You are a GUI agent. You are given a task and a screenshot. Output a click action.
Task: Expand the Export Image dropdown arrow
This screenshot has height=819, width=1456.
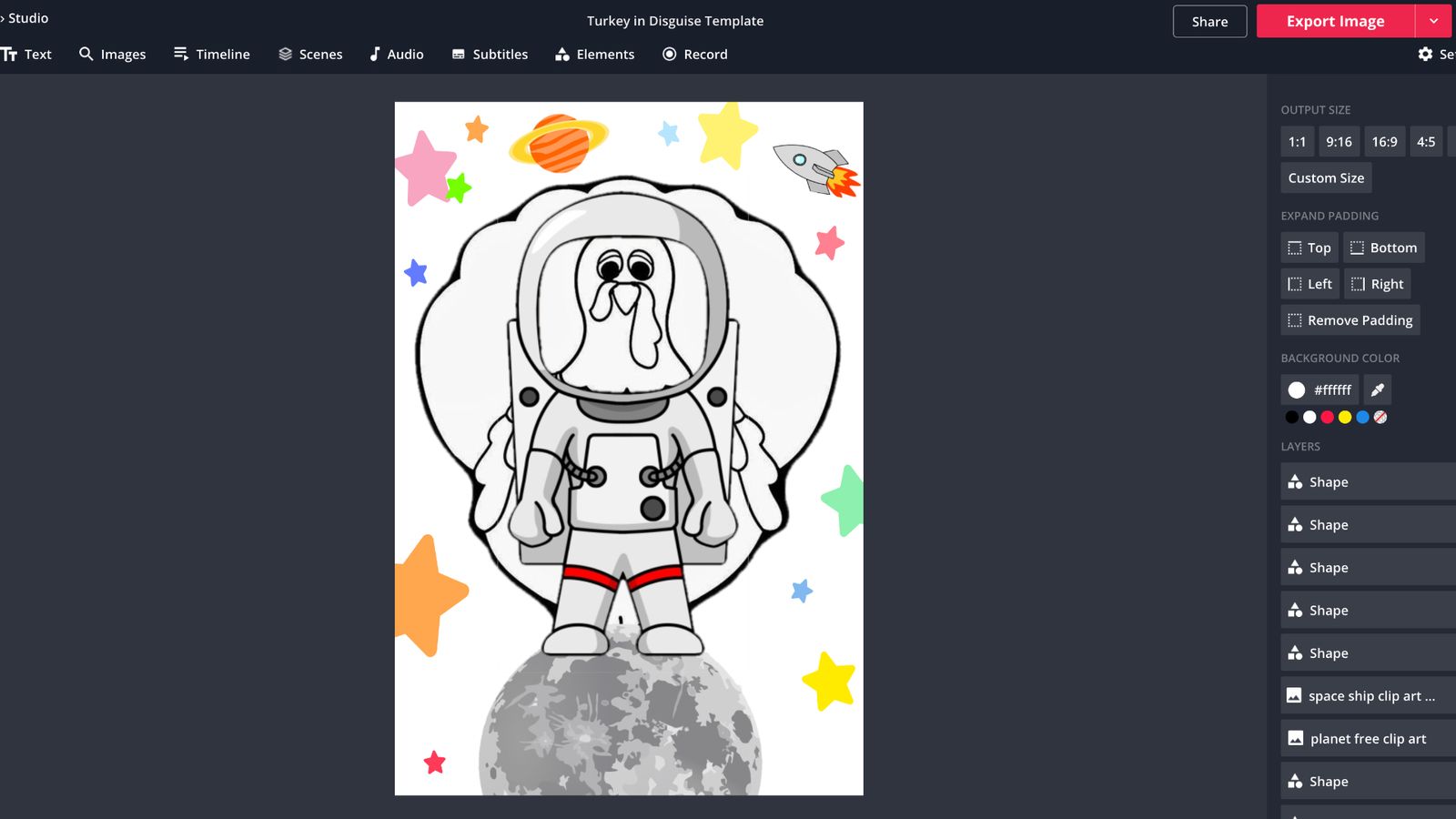coord(1434,21)
